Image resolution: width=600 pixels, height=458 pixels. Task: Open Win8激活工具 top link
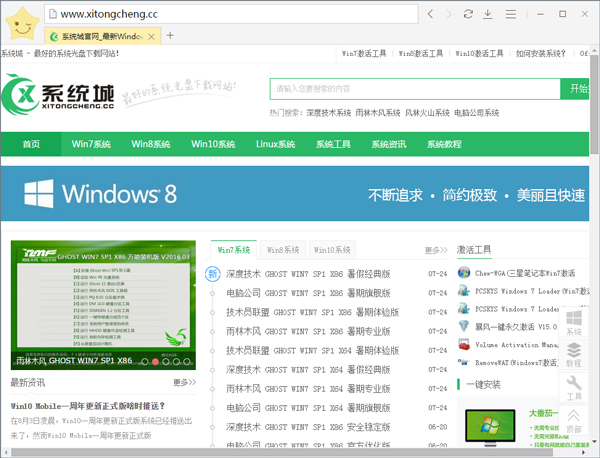pyautogui.click(x=421, y=54)
